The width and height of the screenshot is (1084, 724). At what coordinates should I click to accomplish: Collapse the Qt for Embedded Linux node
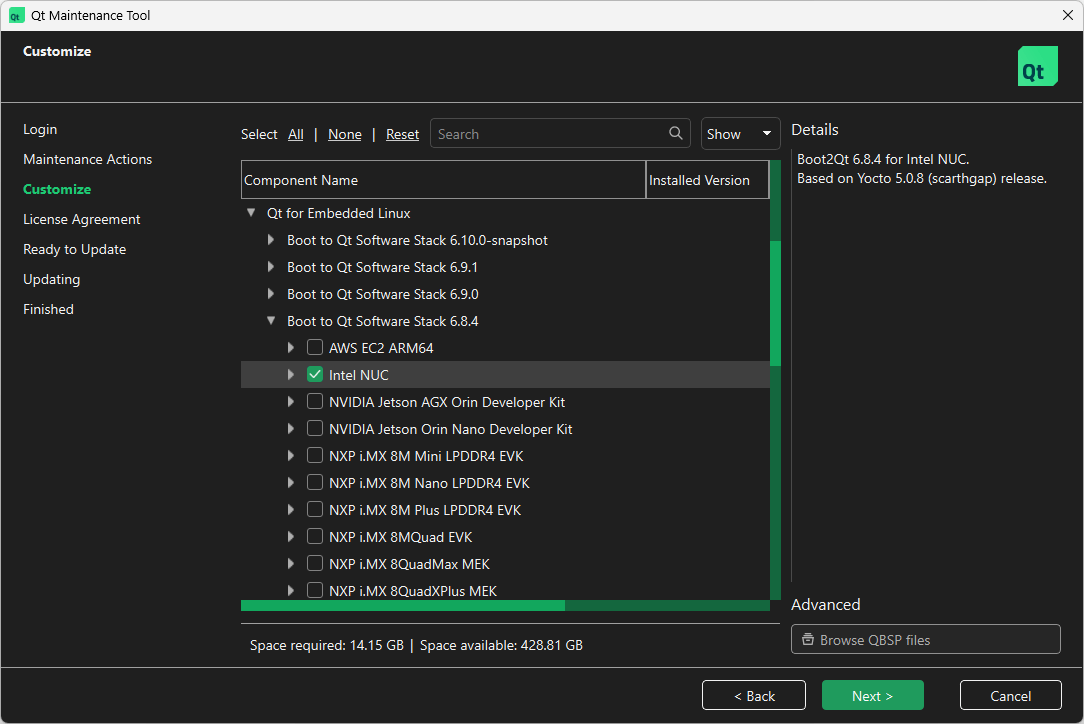[x=251, y=213]
